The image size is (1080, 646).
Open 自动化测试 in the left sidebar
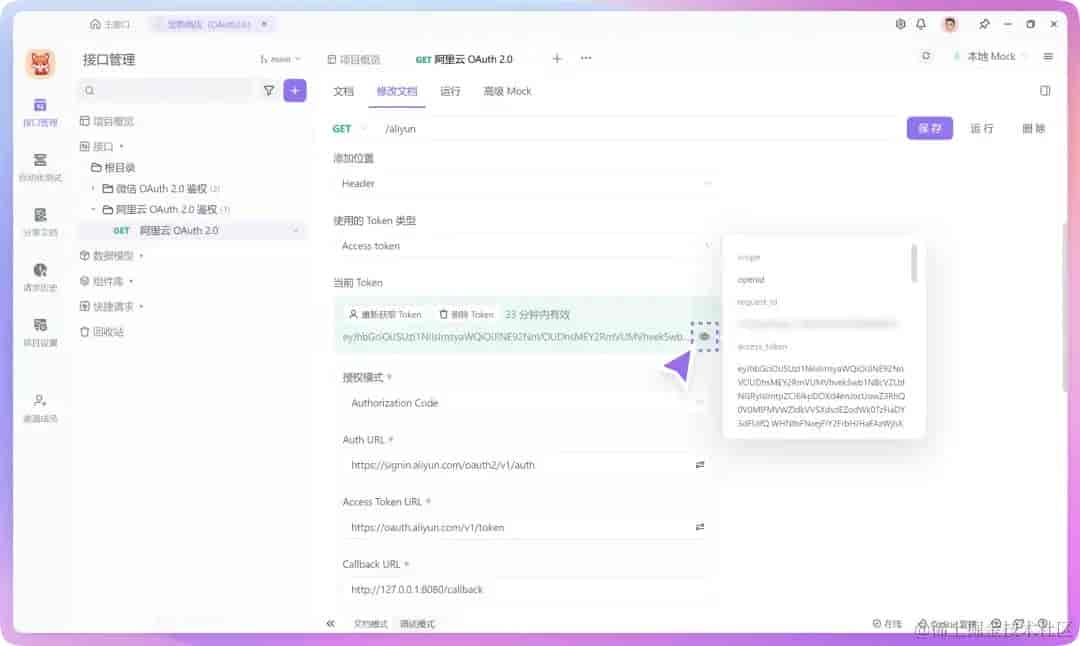40,167
